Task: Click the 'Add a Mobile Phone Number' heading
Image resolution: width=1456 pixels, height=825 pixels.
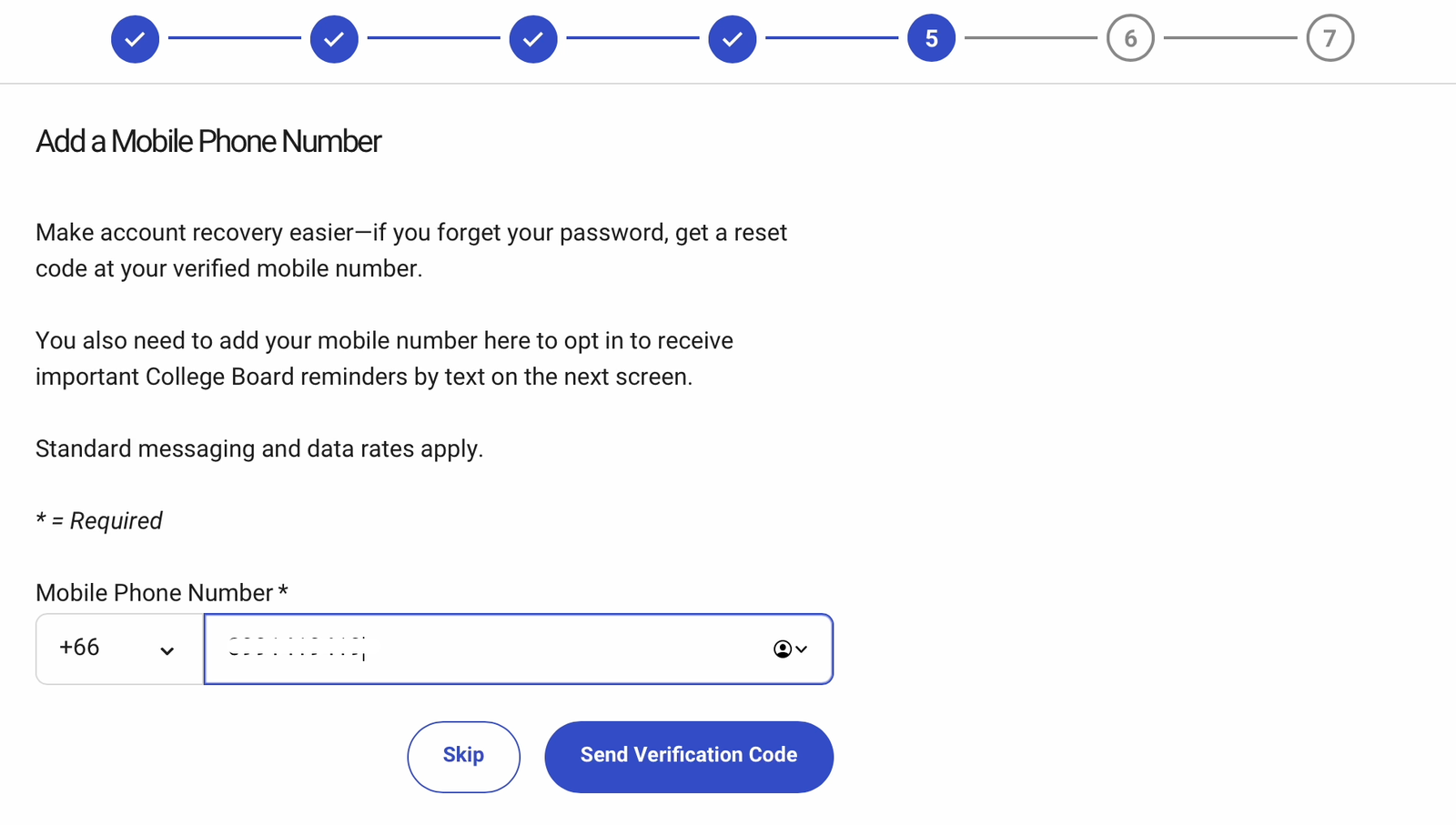Action: click(208, 142)
